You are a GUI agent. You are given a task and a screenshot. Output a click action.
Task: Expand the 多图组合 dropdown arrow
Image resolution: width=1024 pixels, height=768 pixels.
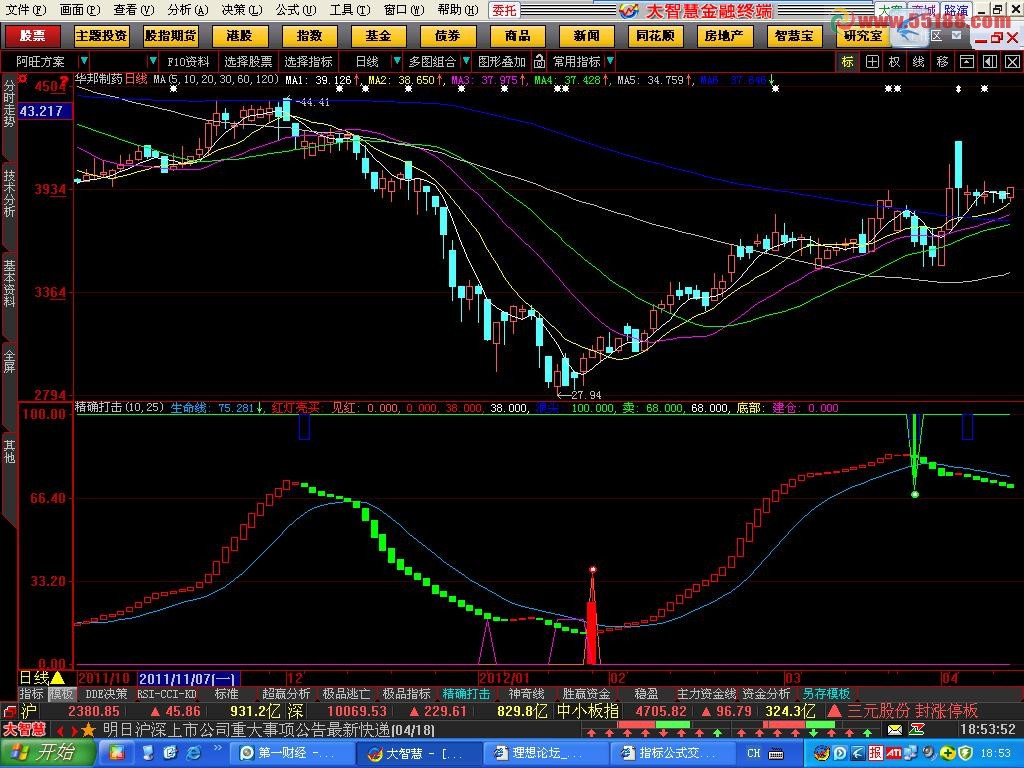(466, 61)
